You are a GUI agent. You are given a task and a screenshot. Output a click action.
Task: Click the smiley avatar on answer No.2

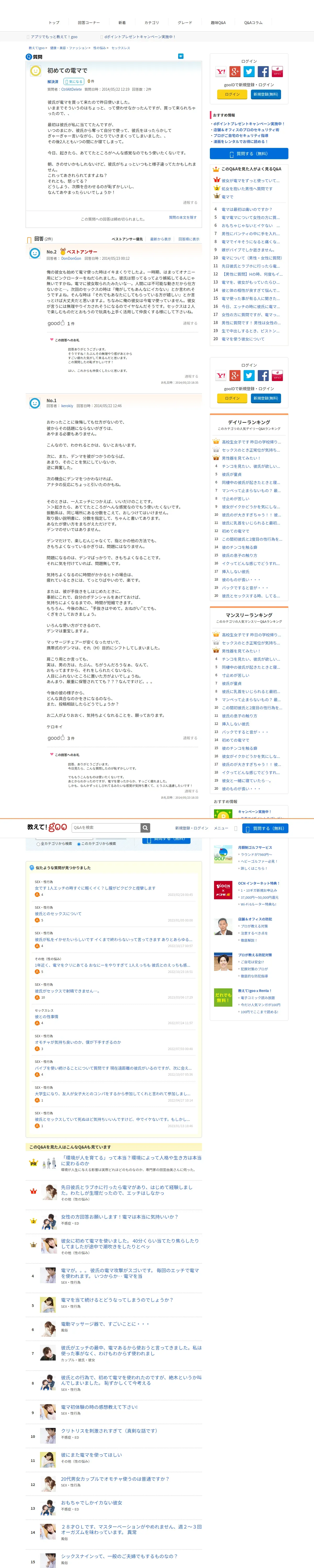point(35,253)
